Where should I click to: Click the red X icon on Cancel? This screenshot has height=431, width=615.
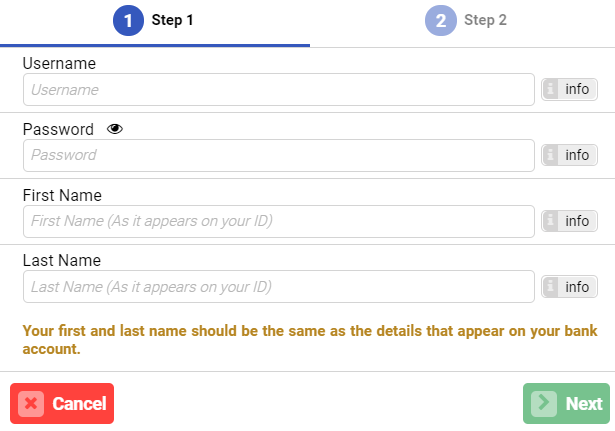point(31,404)
